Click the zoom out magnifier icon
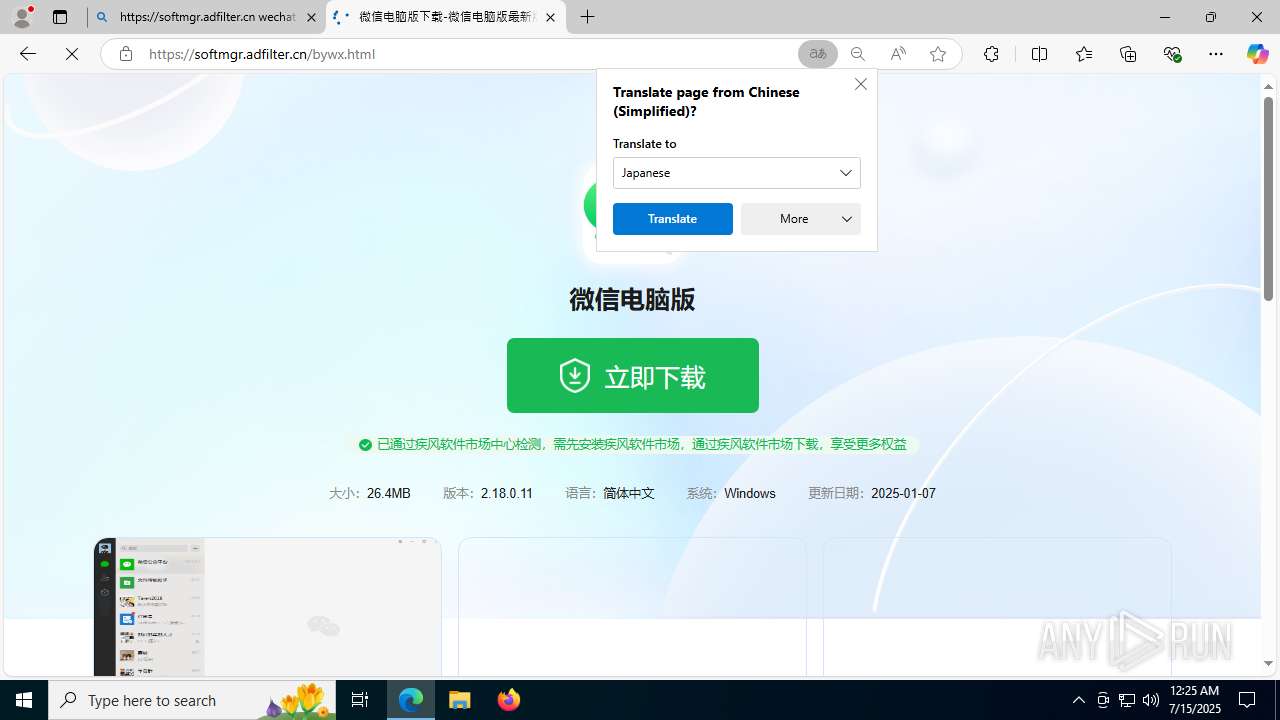The height and width of the screenshot is (720, 1280). tap(858, 54)
